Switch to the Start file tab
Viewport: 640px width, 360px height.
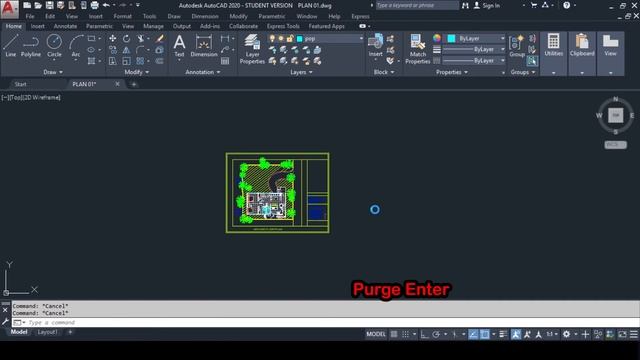pyautogui.click(x=20, y=84)
